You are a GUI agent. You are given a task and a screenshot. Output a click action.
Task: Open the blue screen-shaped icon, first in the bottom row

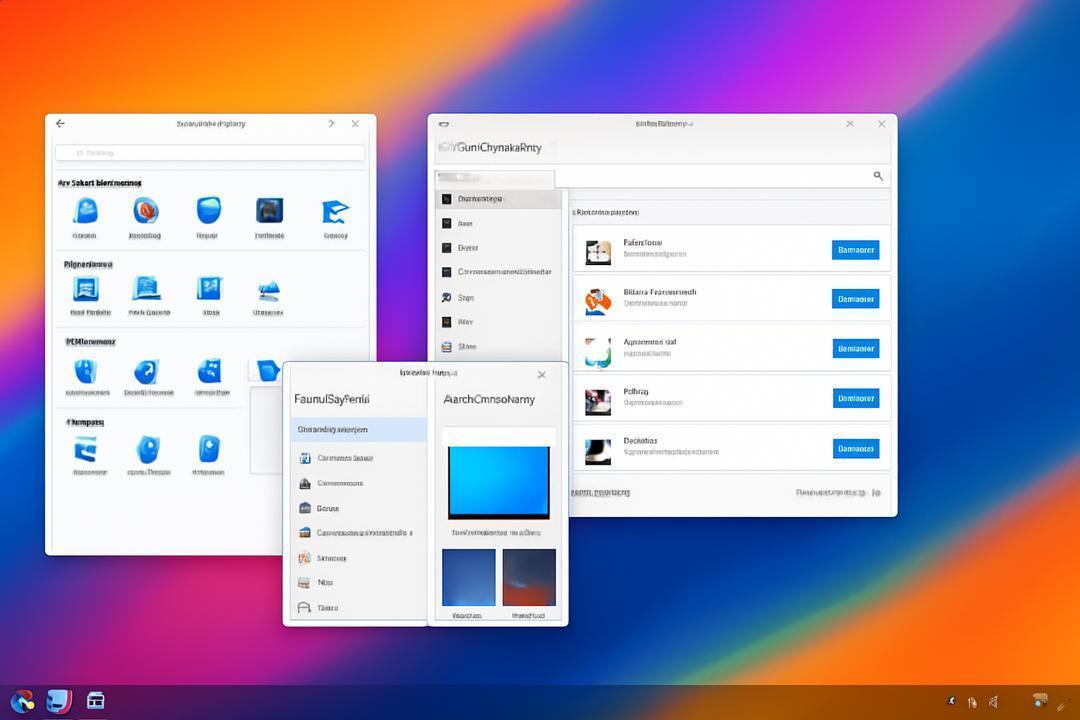tap(86, 450)
